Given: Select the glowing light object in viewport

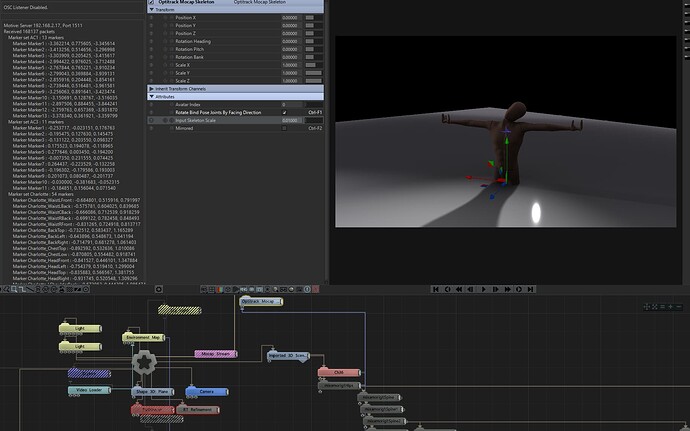Looking at the screenshot, I should point(536,213).
